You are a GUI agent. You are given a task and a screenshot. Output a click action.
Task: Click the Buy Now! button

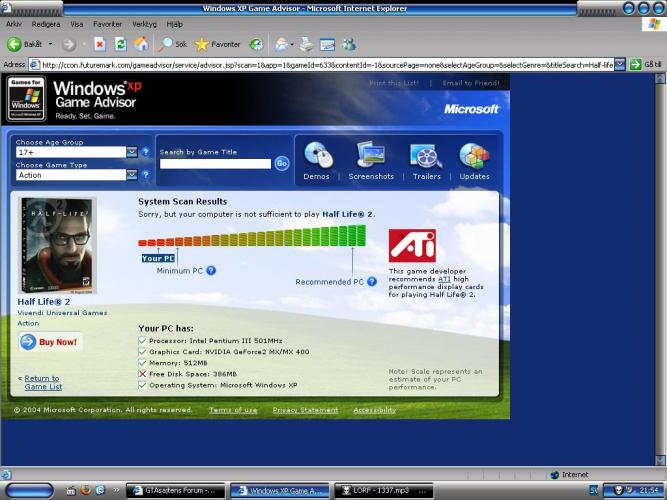point(50,342)
